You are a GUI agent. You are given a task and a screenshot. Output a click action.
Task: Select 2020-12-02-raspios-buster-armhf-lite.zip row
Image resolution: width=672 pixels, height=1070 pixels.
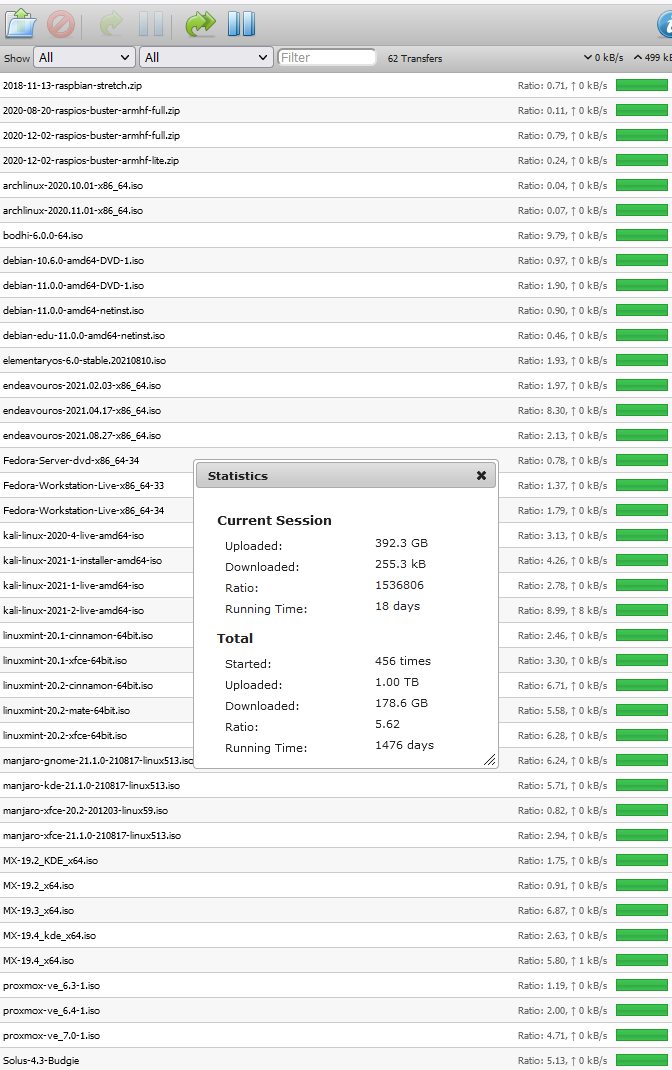point(336,160)
